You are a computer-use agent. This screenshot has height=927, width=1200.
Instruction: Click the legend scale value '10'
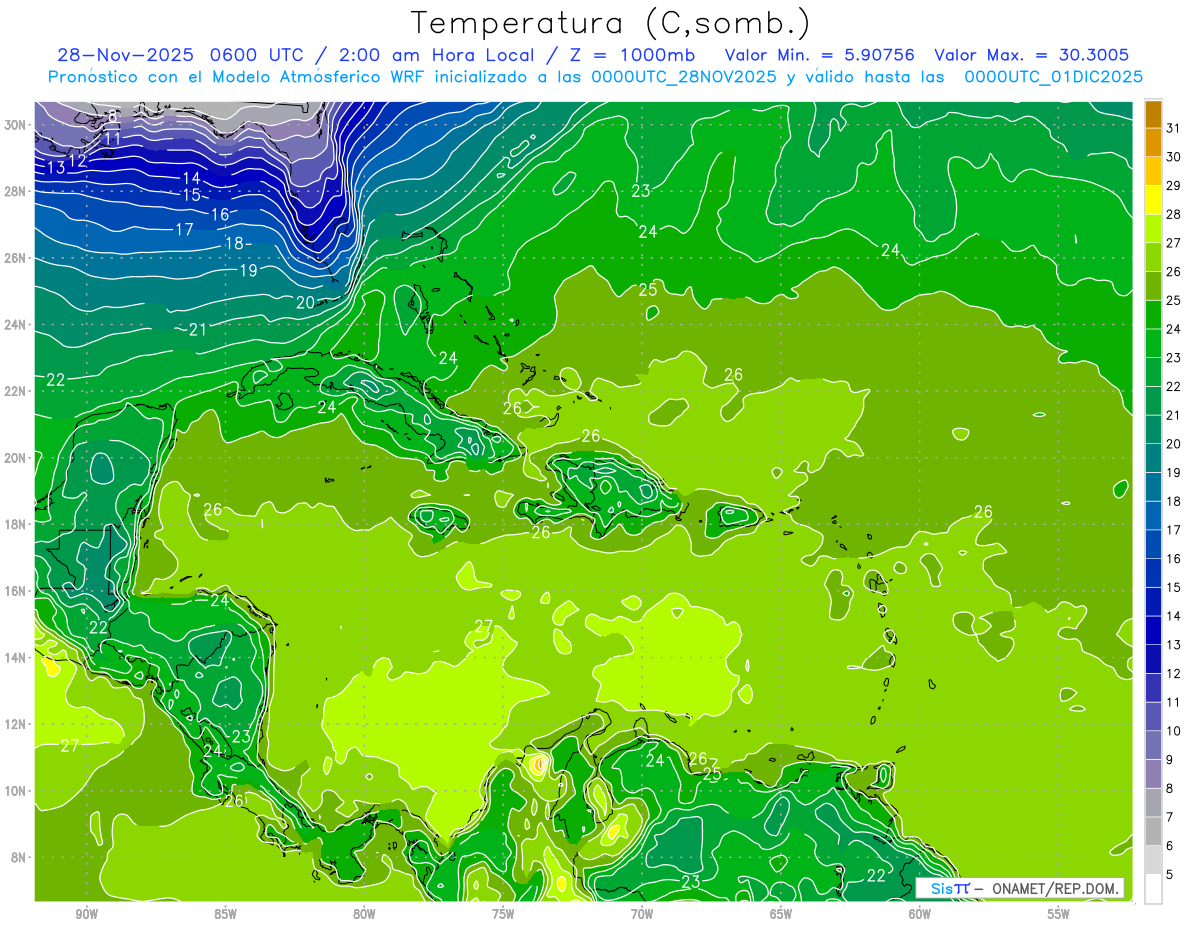pos(1174,731)
